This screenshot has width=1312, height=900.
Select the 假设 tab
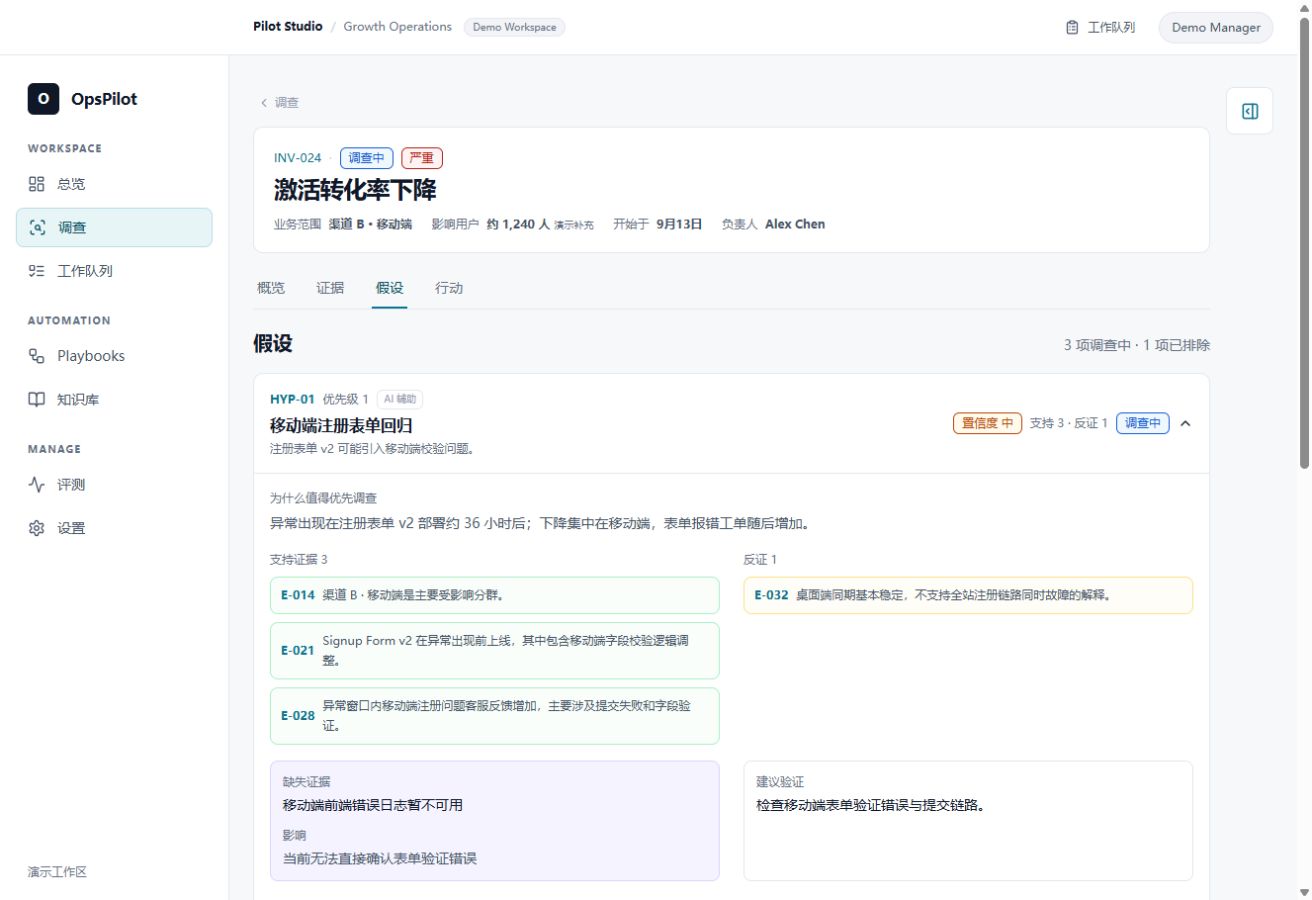tap(389, 288)
